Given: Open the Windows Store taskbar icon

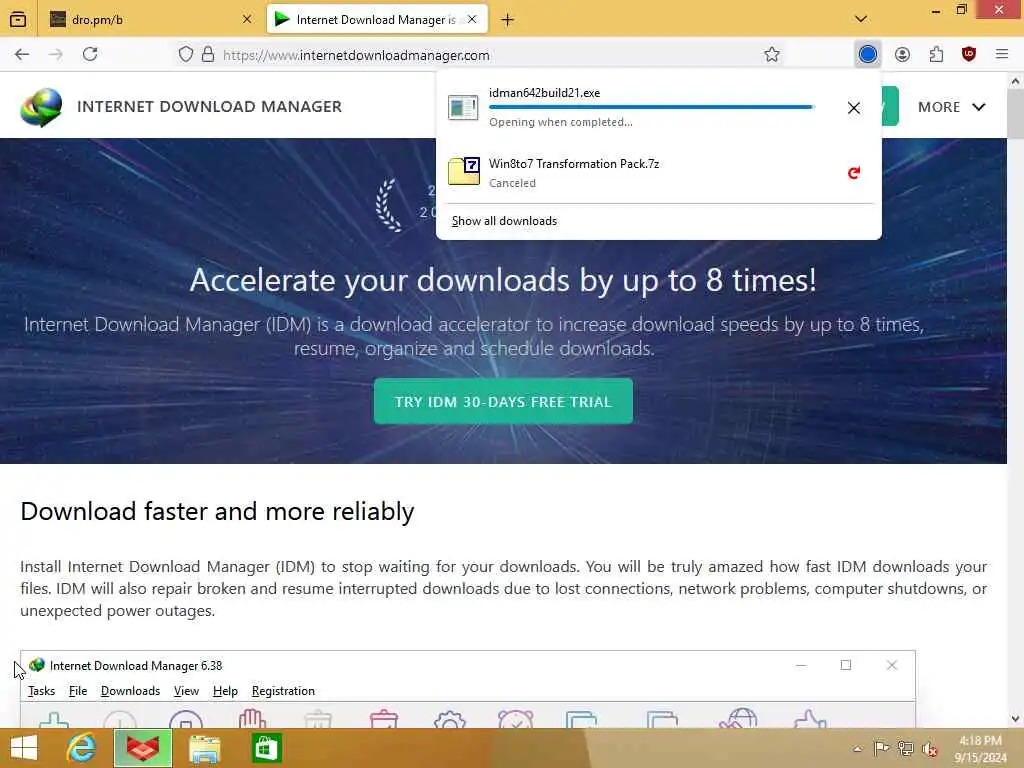Looking at the screenshot, I should click(x=266, y=748).
